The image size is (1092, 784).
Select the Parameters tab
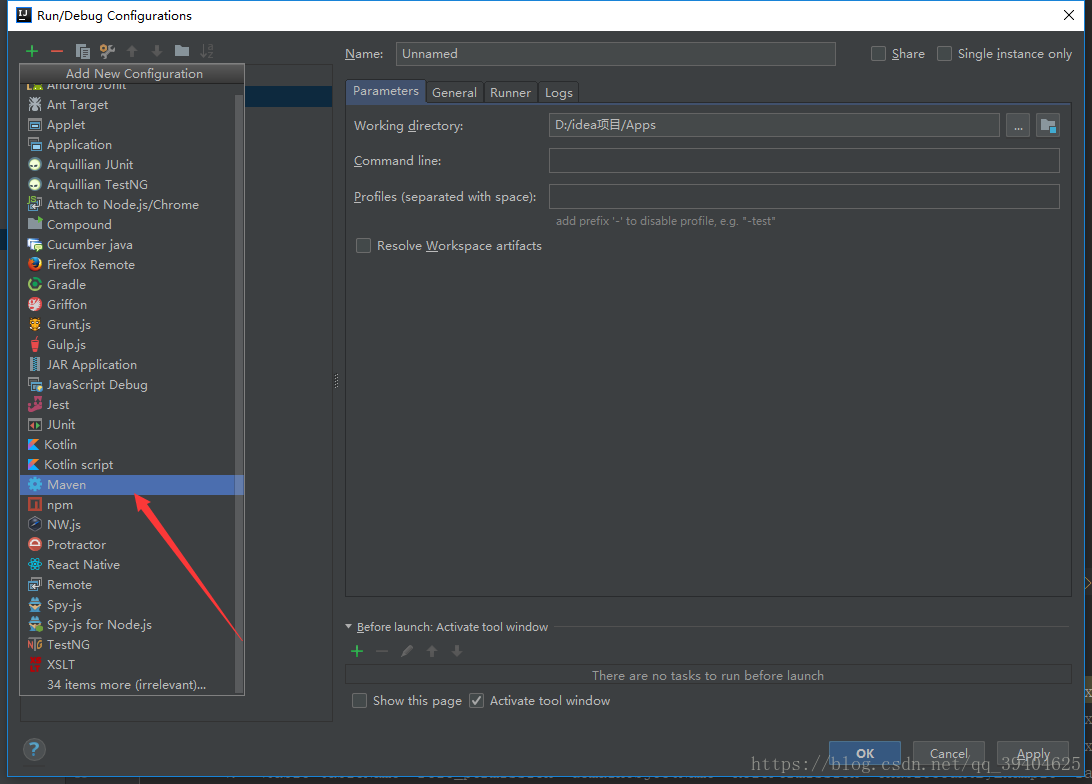pos(385,91)
